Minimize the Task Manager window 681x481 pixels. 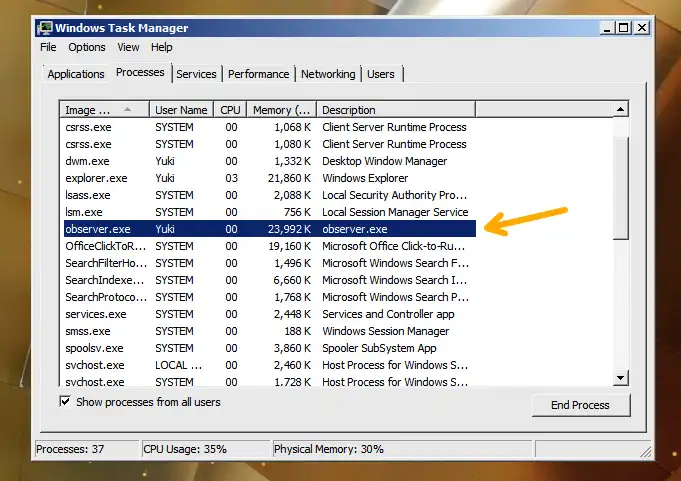(x=607, y=28)
